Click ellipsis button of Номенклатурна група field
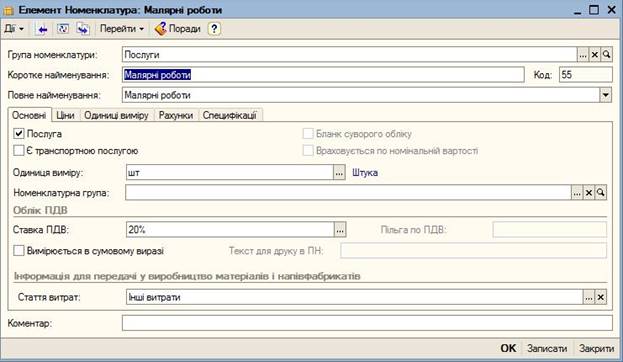623x362 pixels. 577,193
